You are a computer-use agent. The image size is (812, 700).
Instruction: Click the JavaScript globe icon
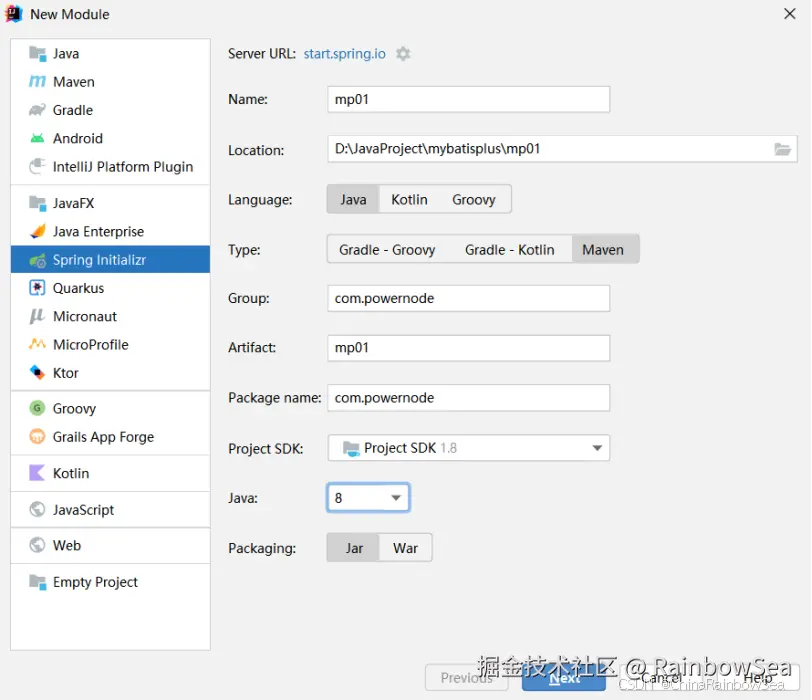click(x=37, y=509)
